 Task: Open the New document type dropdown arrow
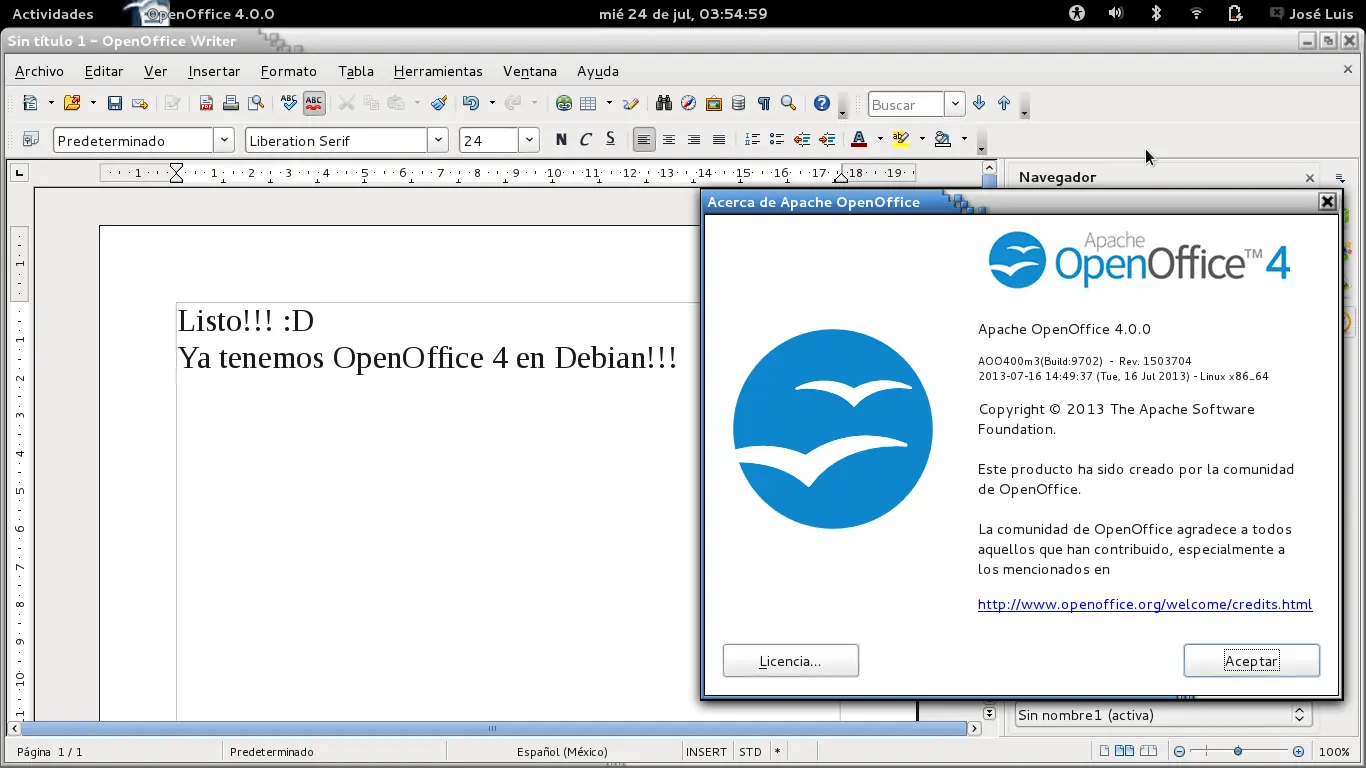click(51, 103)
